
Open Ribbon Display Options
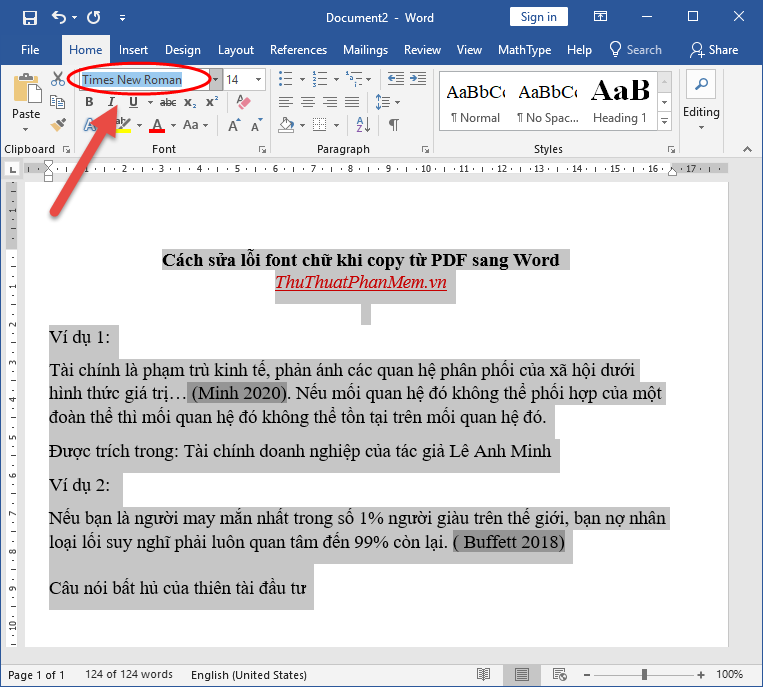(600, 17)
